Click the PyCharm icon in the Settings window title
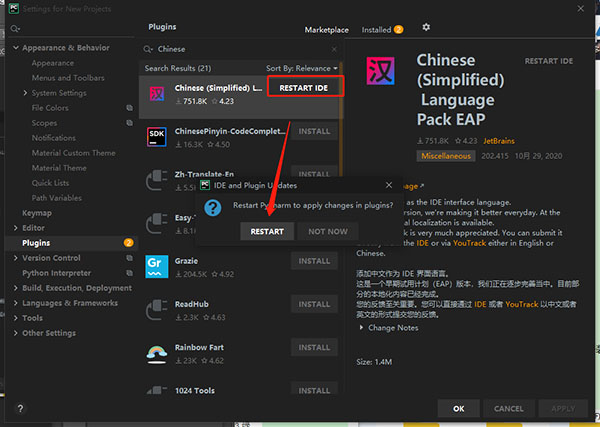The height and width of the screenshot is (427, 600). tap(14, 8)
